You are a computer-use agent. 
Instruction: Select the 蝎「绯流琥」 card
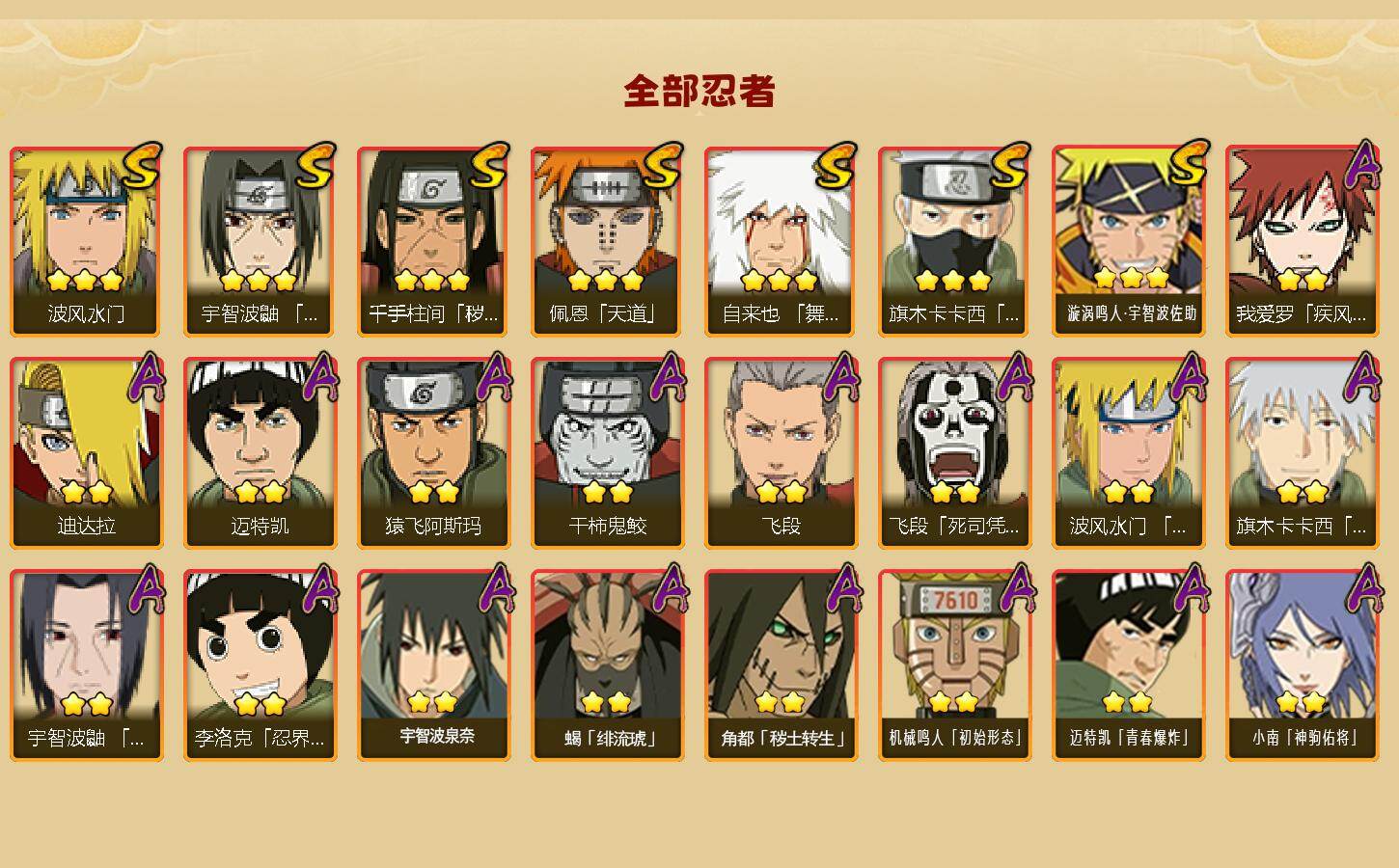pyautogui.click(x=607, y=665)
